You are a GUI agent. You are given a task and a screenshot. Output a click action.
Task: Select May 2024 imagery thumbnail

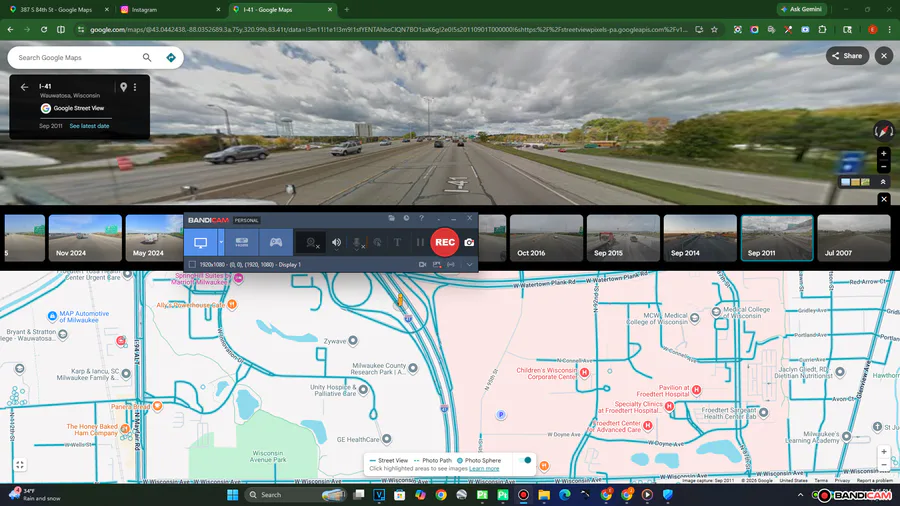154,238
